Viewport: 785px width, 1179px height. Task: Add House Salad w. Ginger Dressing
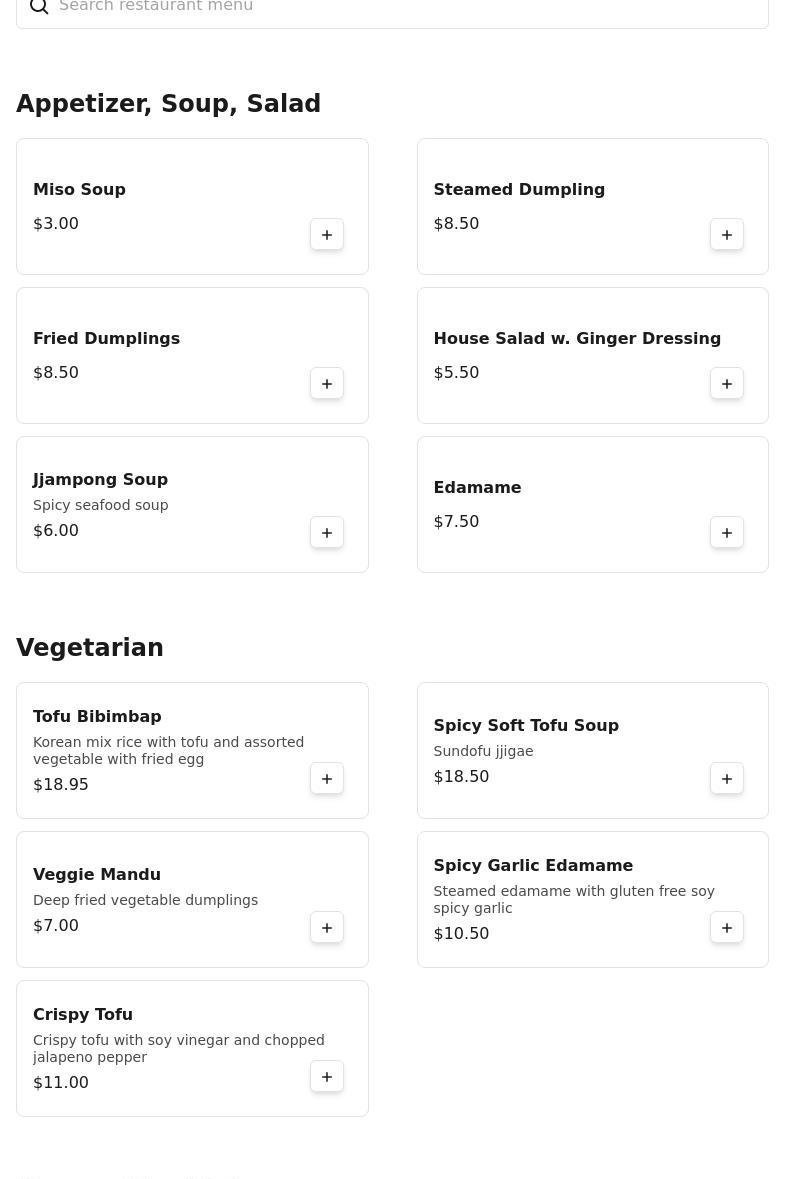pos(727,384)
